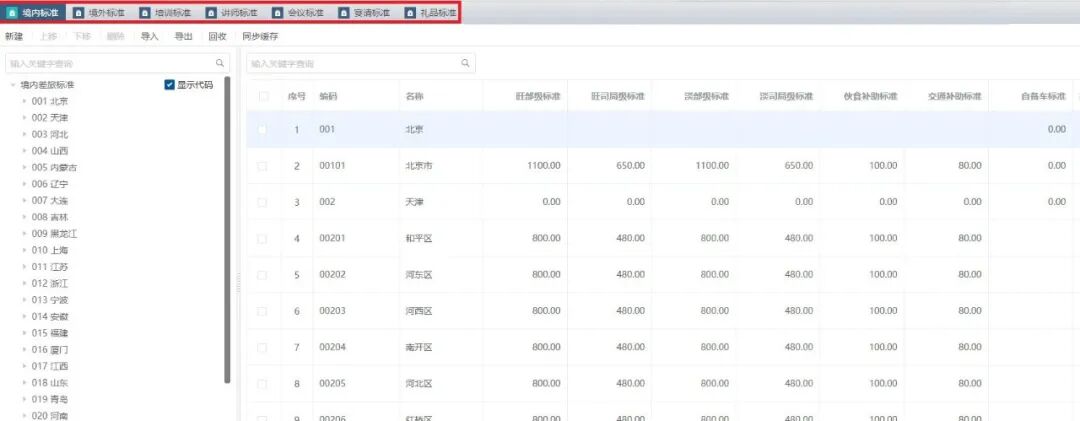Click the tree panel vertical scrollbar
Screen dimensions: 1080x421
(x=227, y=229)
